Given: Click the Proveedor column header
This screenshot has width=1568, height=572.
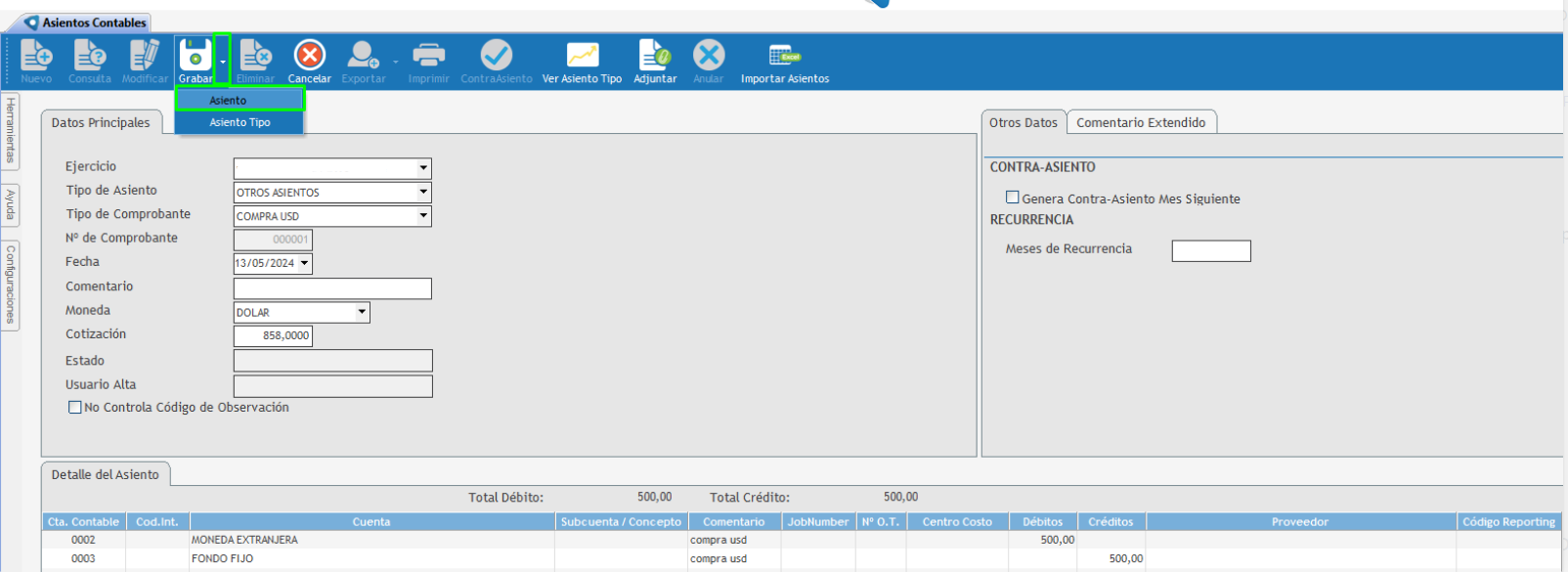Looking at the screenshot, I should pos(1300,521).
